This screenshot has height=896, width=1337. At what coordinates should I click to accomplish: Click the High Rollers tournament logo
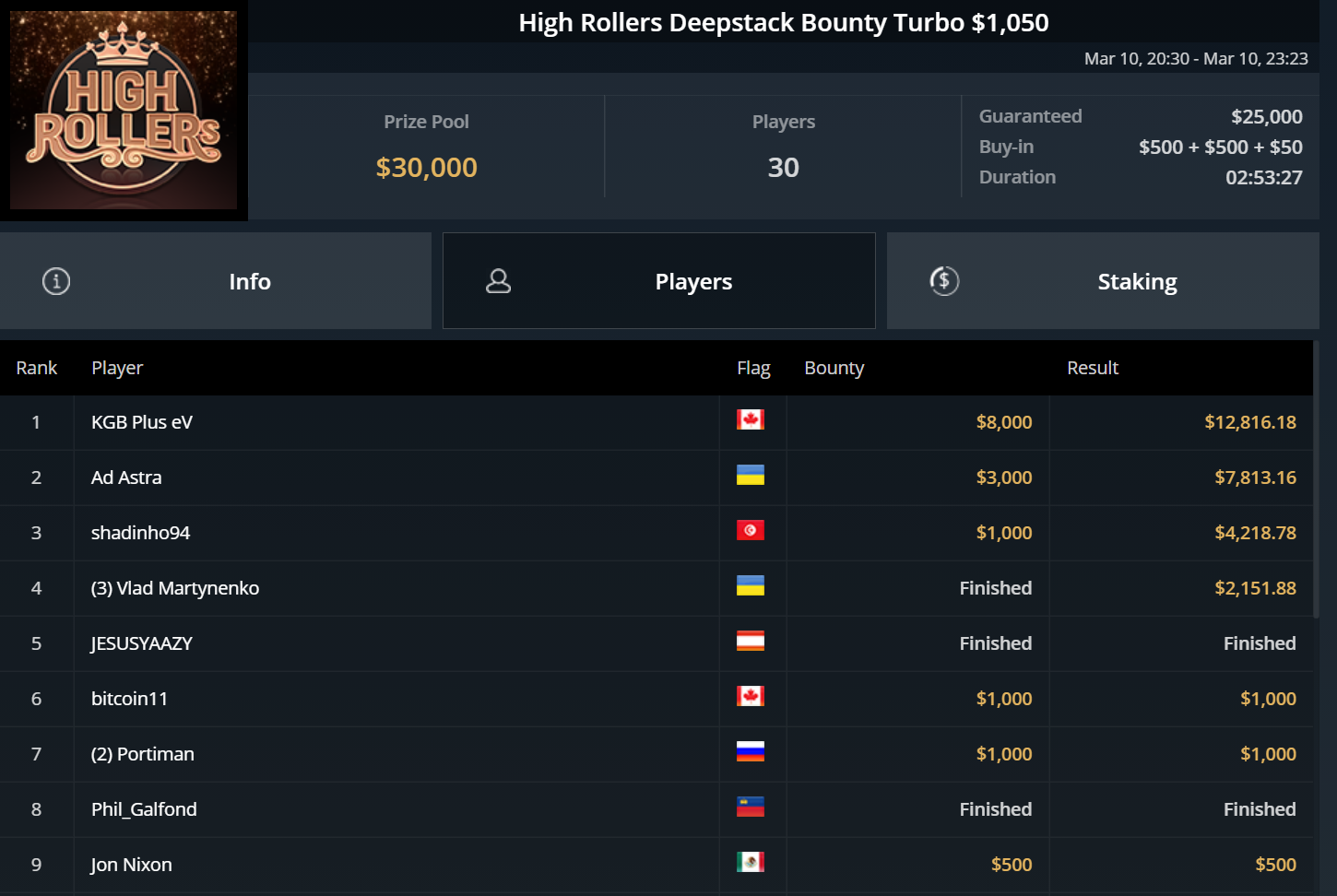tap(124, 110)
